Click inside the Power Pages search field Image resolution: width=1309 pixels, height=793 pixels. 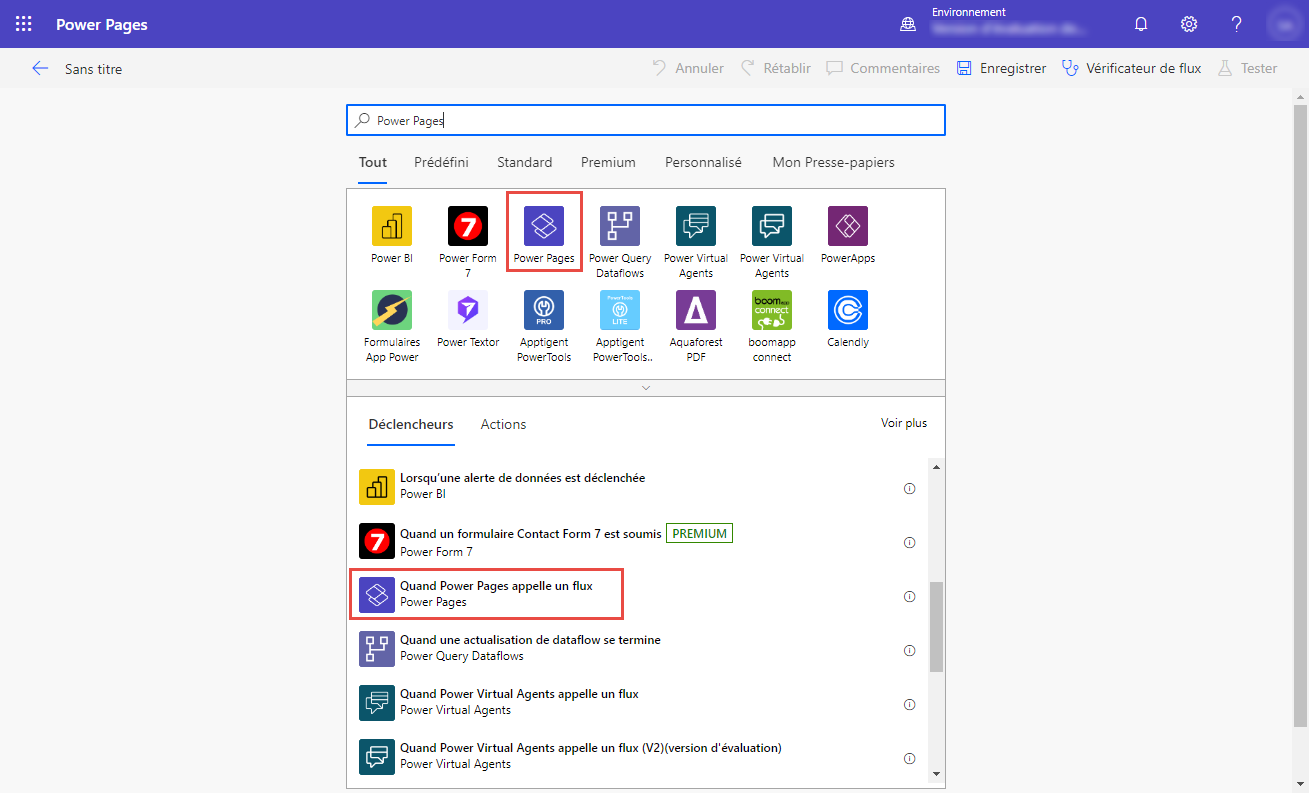[x=645, y=119]
